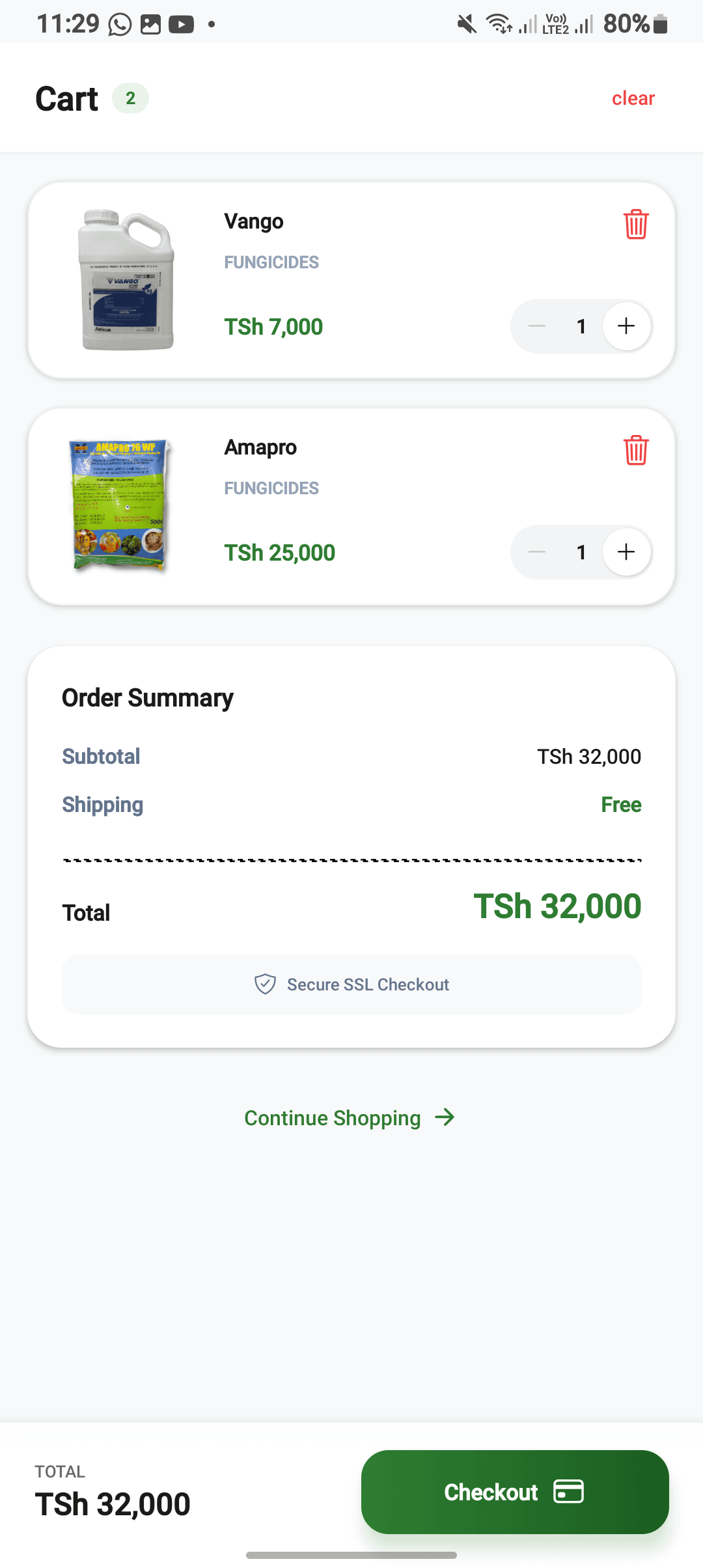Decrease Vango quantity with minus button
The width and height of the screenshot is (703, 1568).
[x=537, y=326]
